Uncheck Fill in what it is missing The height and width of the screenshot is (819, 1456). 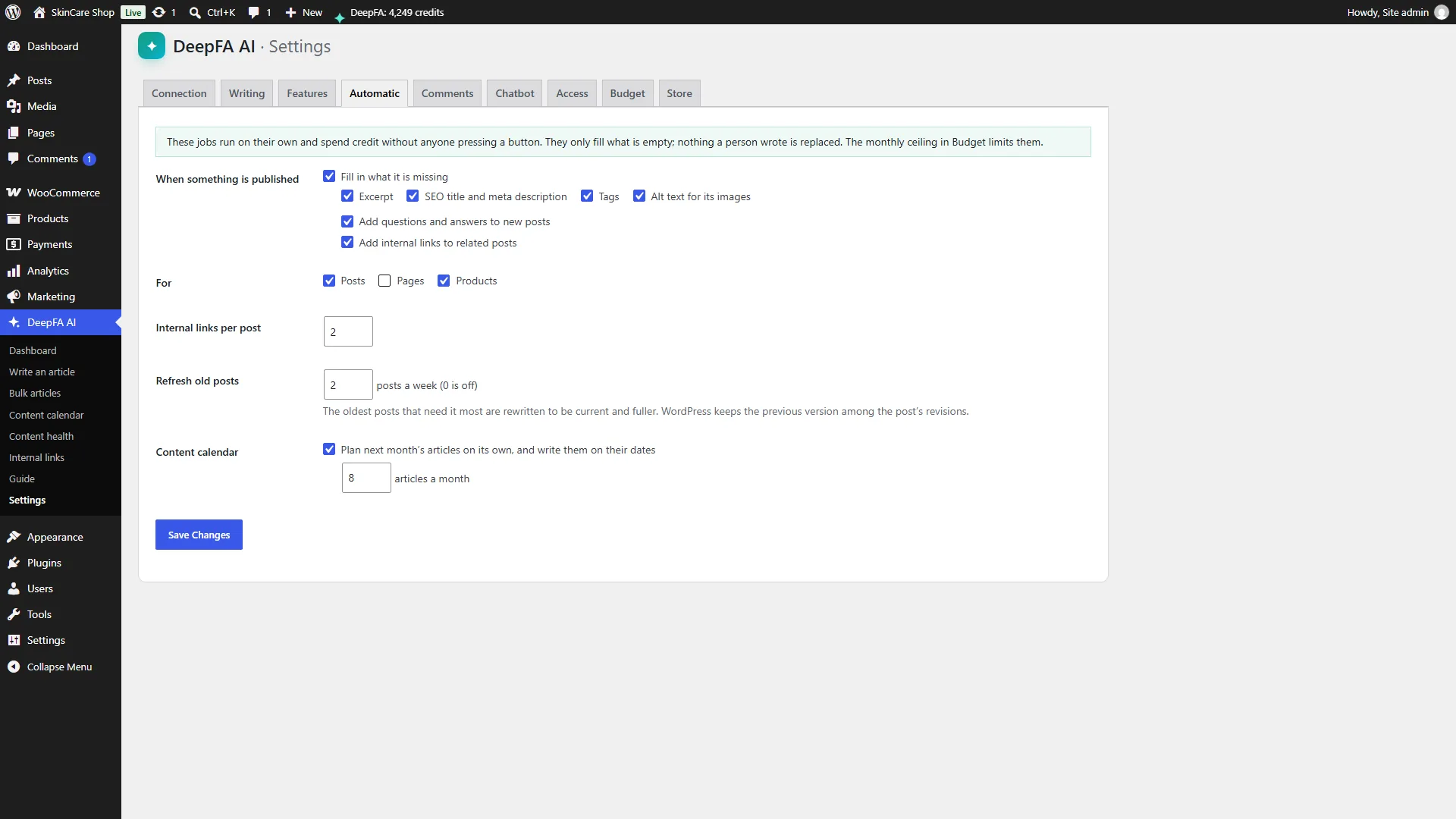click(329, 176)
